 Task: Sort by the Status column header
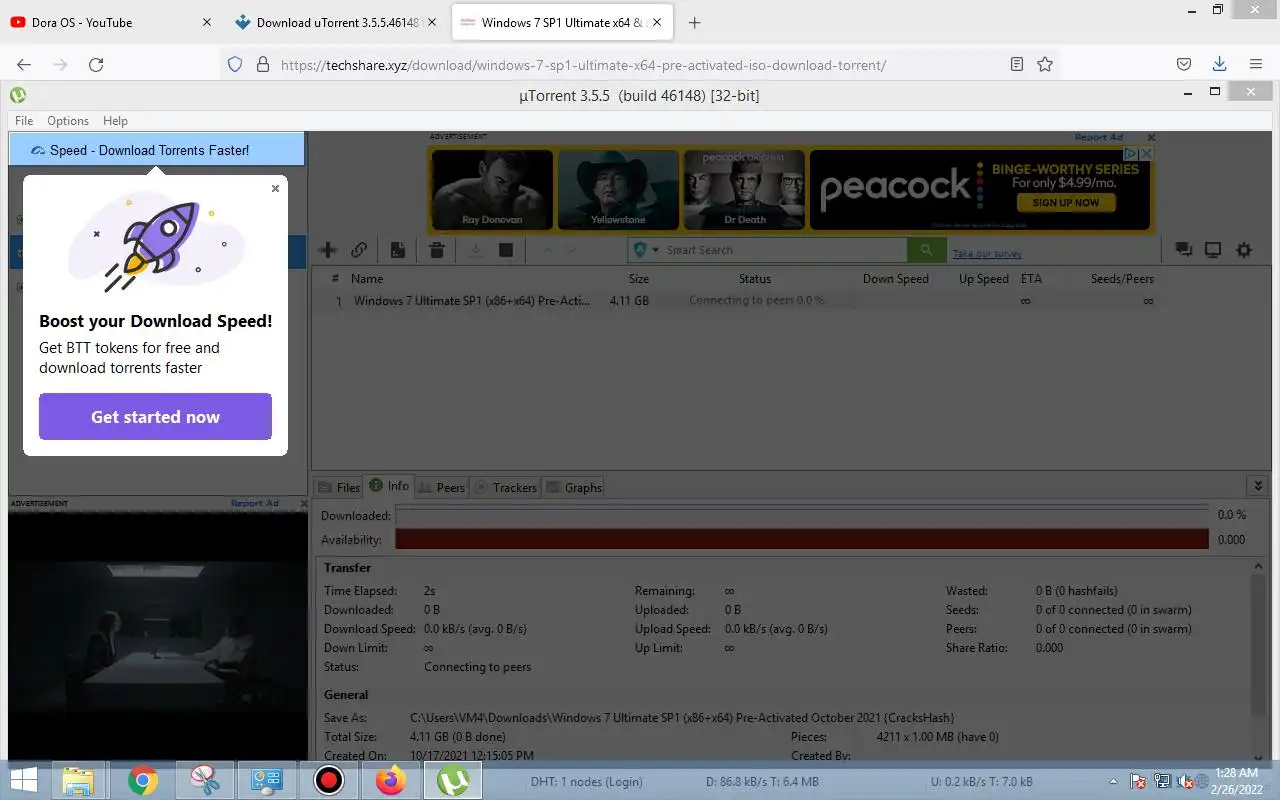pos(755,279)
